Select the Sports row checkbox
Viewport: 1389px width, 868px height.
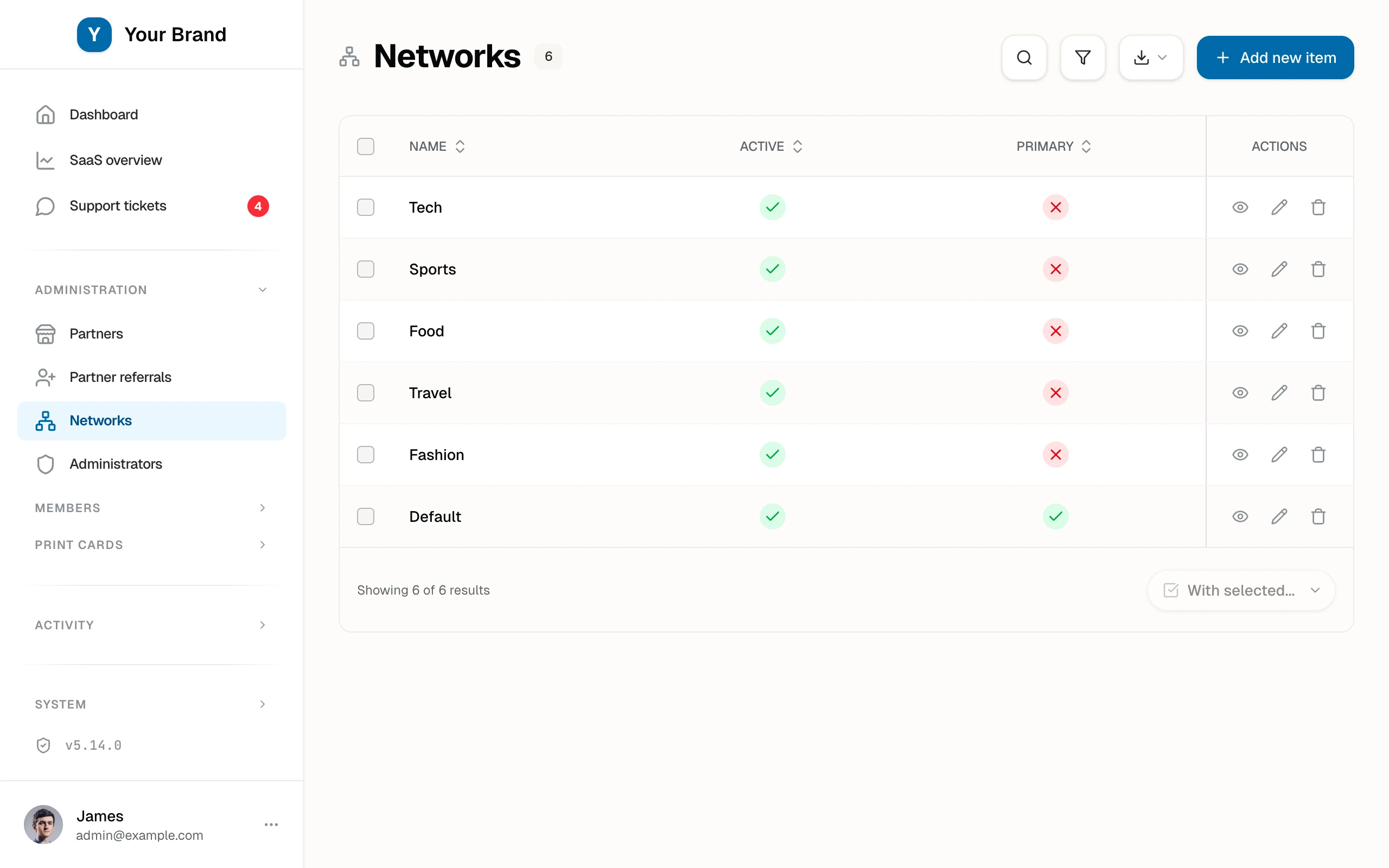(x=366, y=269)
